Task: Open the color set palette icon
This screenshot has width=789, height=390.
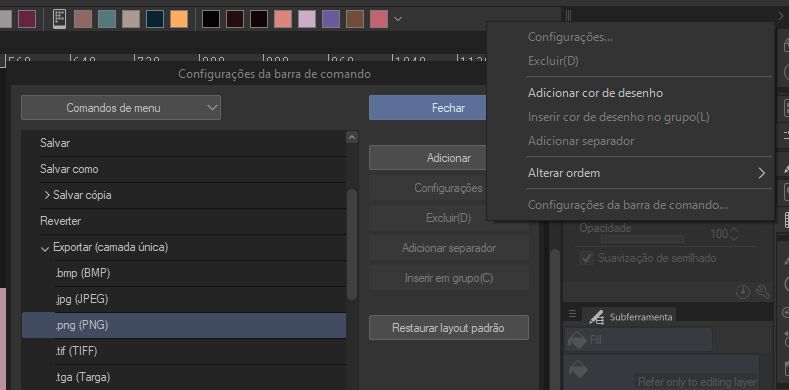Action: pos(59,19)
